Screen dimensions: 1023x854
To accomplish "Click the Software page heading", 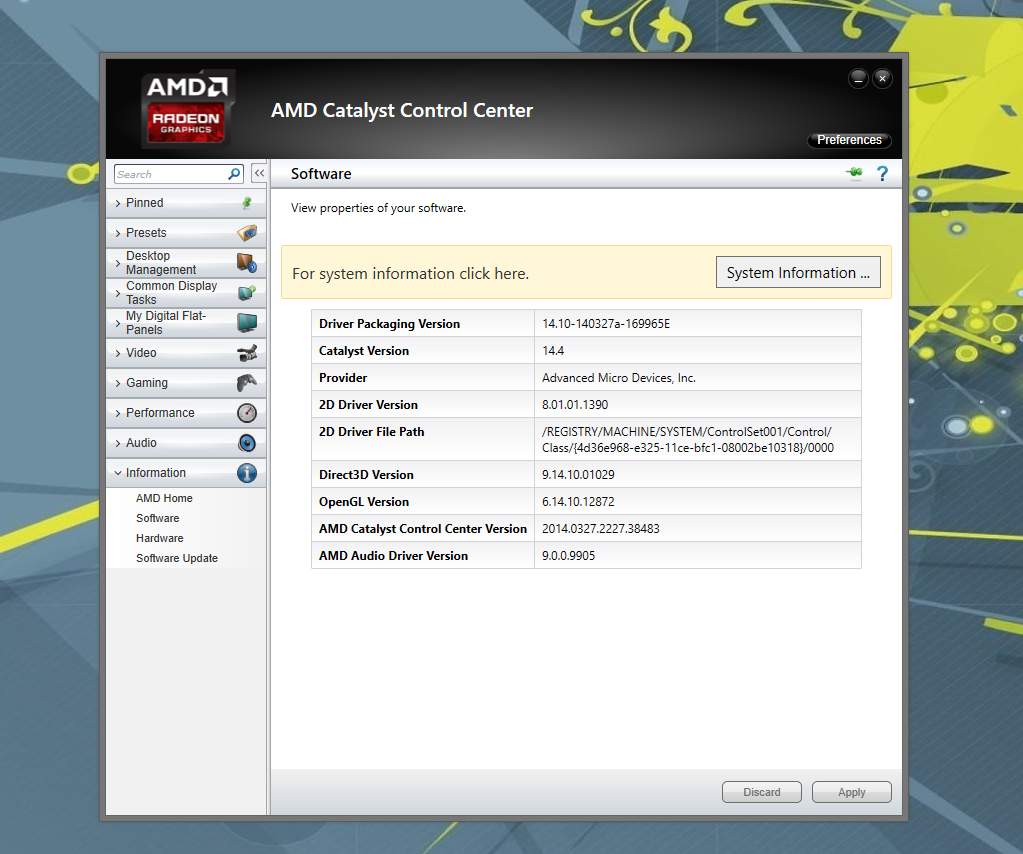I will [x=320, y=174].
